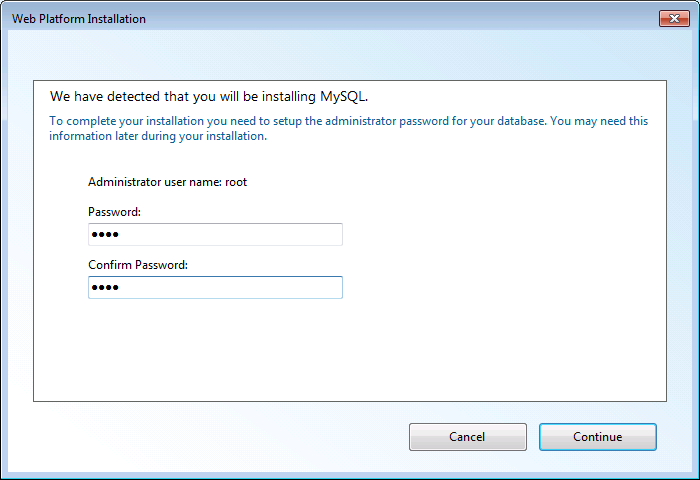Select the 'We have detected' heading text
The width and height of the screenshot is (700, 480).
click(208, 96)
